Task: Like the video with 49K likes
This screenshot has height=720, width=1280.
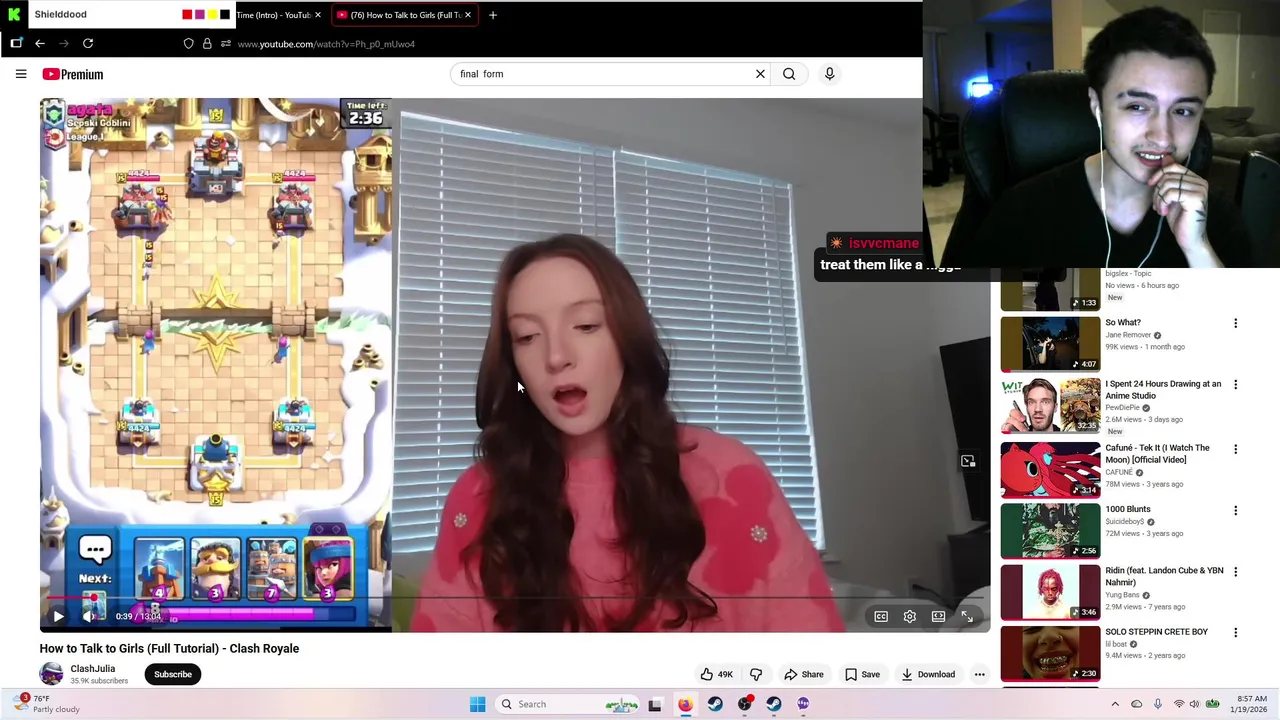Action: click(x=717, y=674)
